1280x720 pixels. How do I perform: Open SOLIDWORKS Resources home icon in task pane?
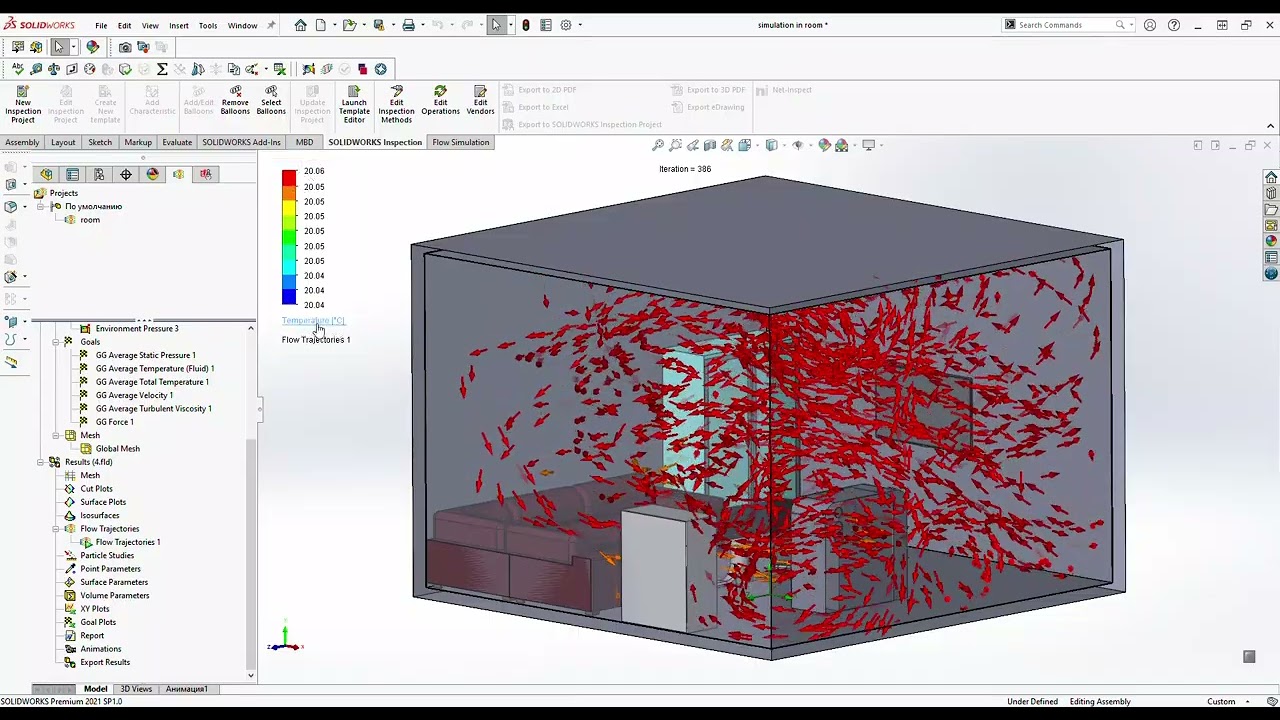tap(1271, 178)
